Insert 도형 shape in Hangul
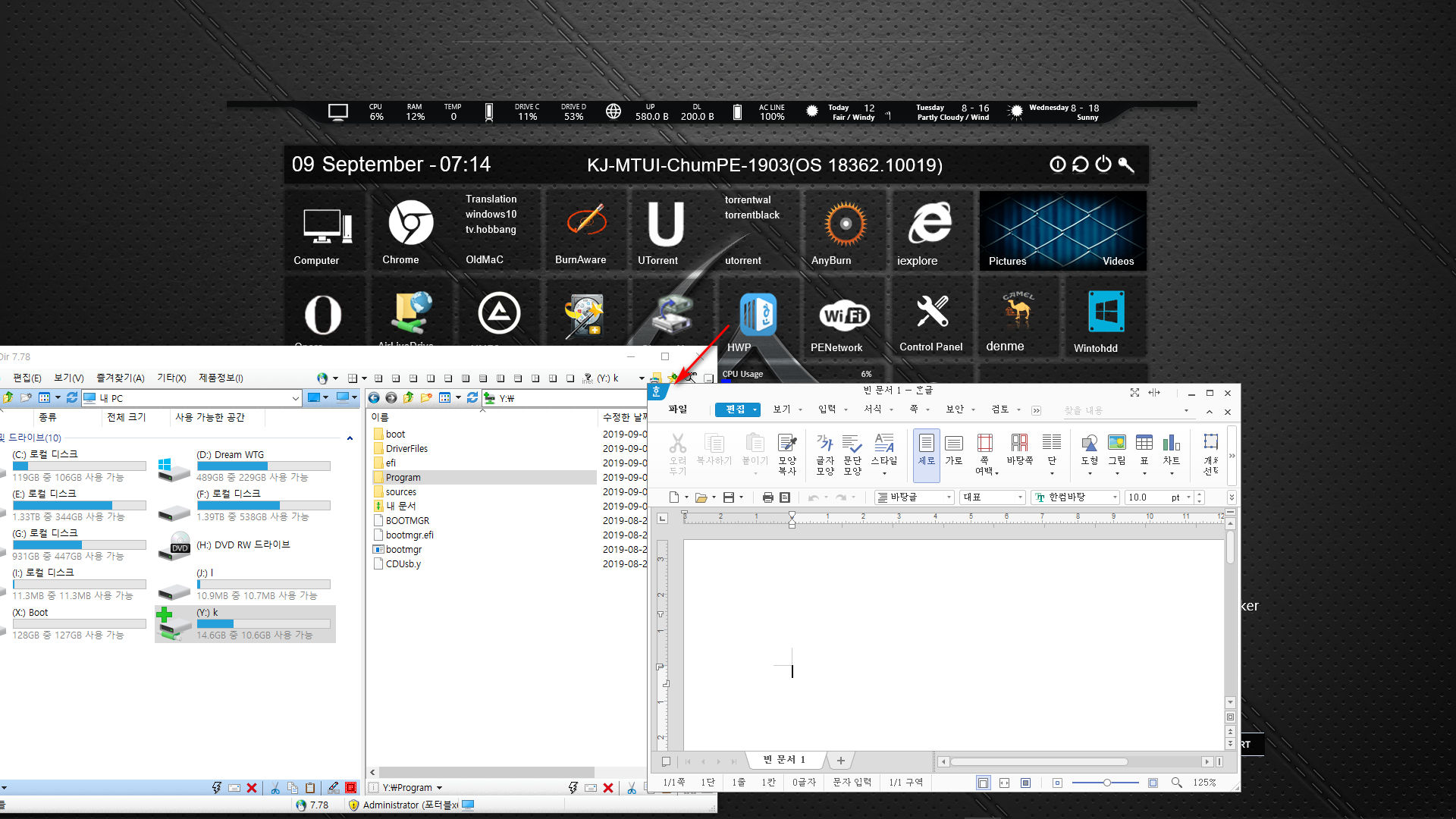 [x=1089, y=453]
